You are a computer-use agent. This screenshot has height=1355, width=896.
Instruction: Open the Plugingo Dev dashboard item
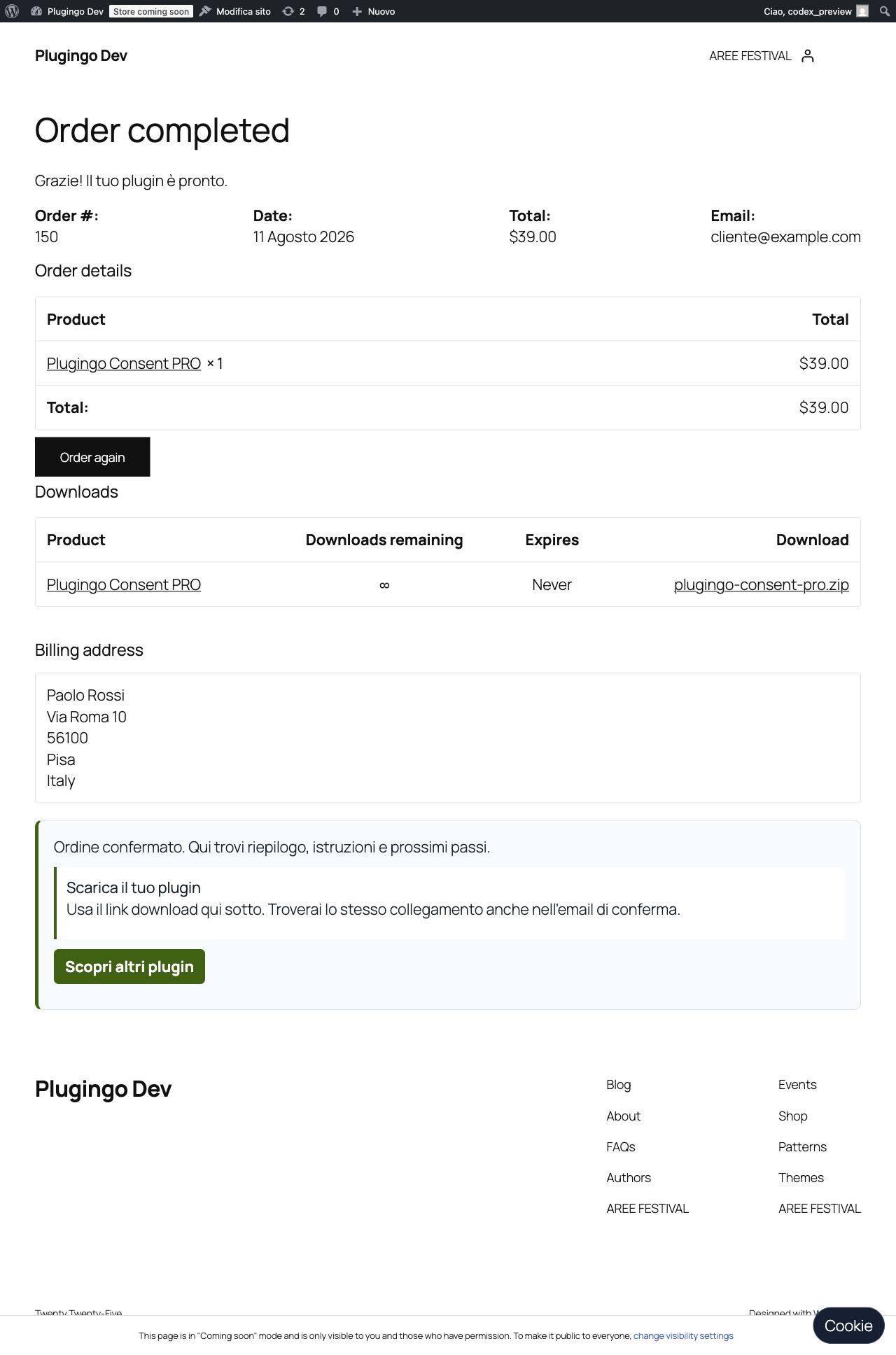[x=68, y=11]
